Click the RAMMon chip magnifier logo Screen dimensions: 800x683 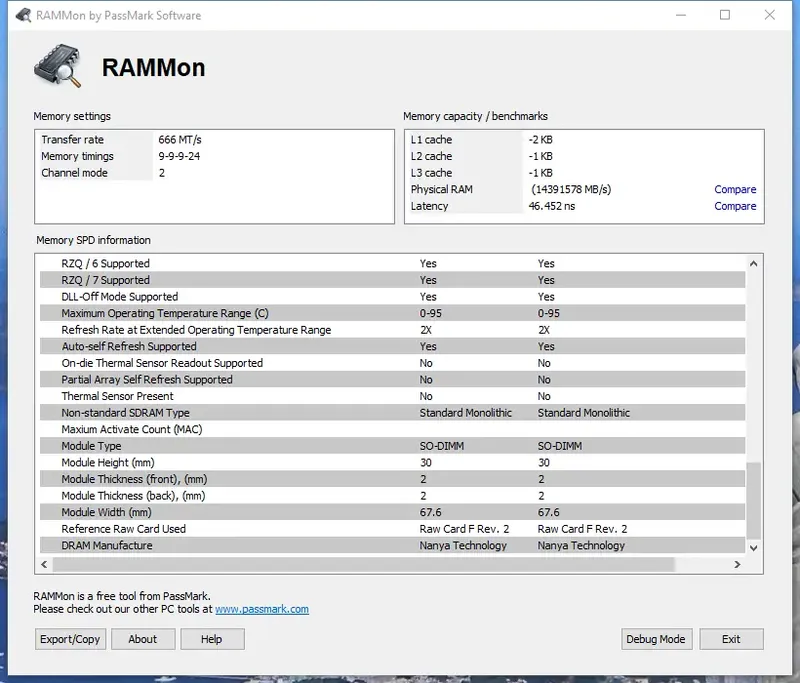click(x=58, y=66)
